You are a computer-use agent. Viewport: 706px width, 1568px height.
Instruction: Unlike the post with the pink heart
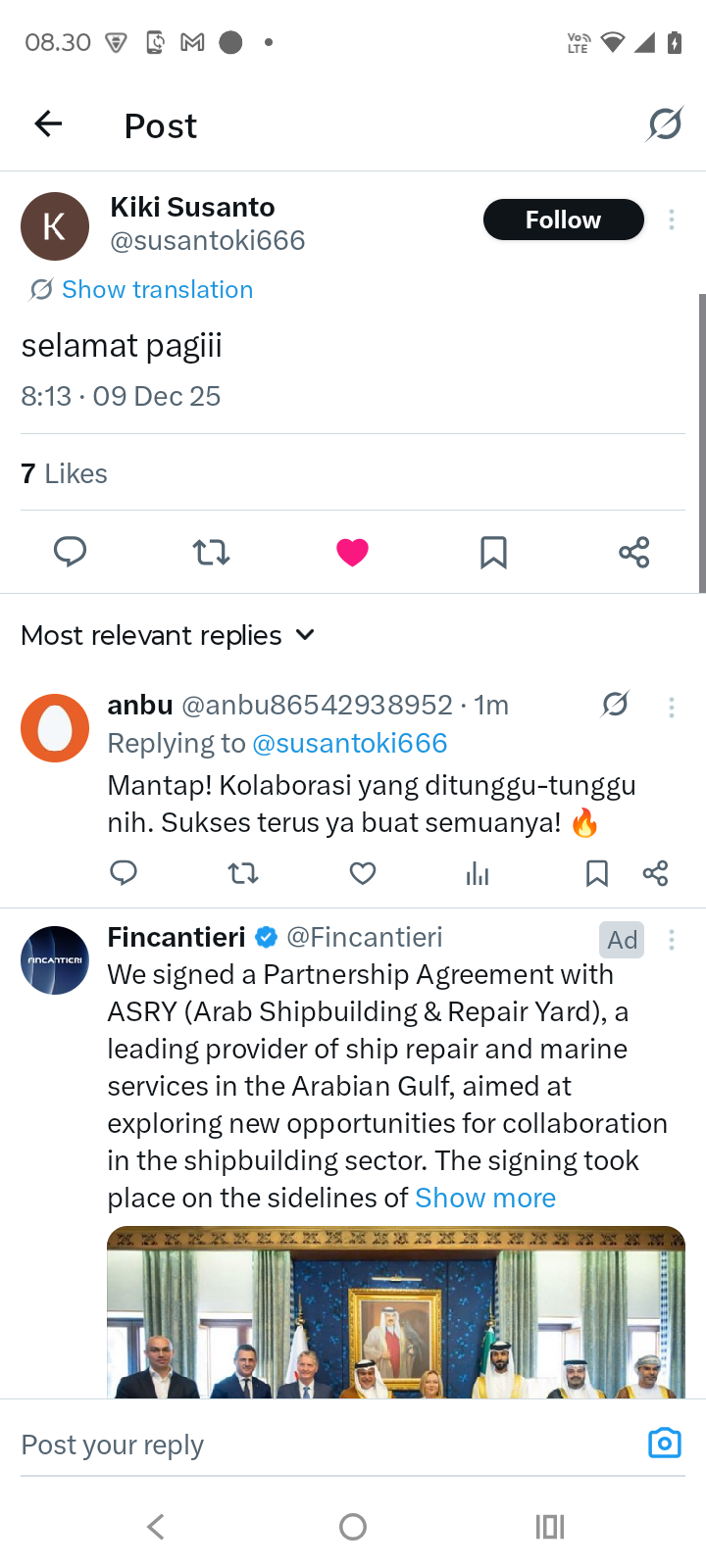tap(352, 553)
